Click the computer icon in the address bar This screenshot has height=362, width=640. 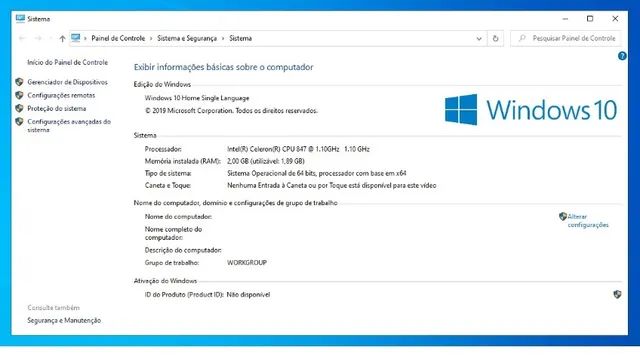pyautogui.click(x=76, y=38)
